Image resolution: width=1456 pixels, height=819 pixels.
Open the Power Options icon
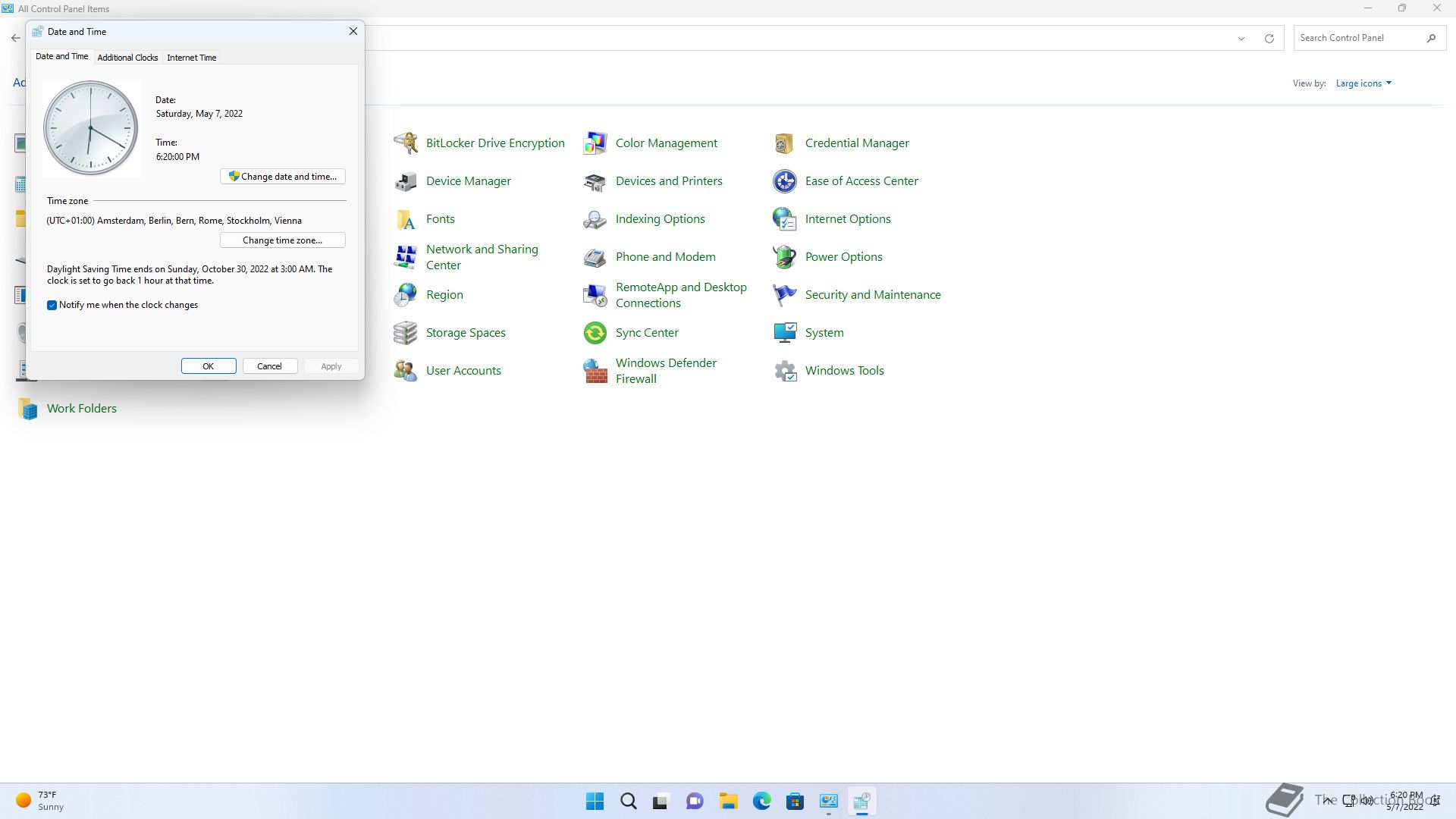pos(785,257)
